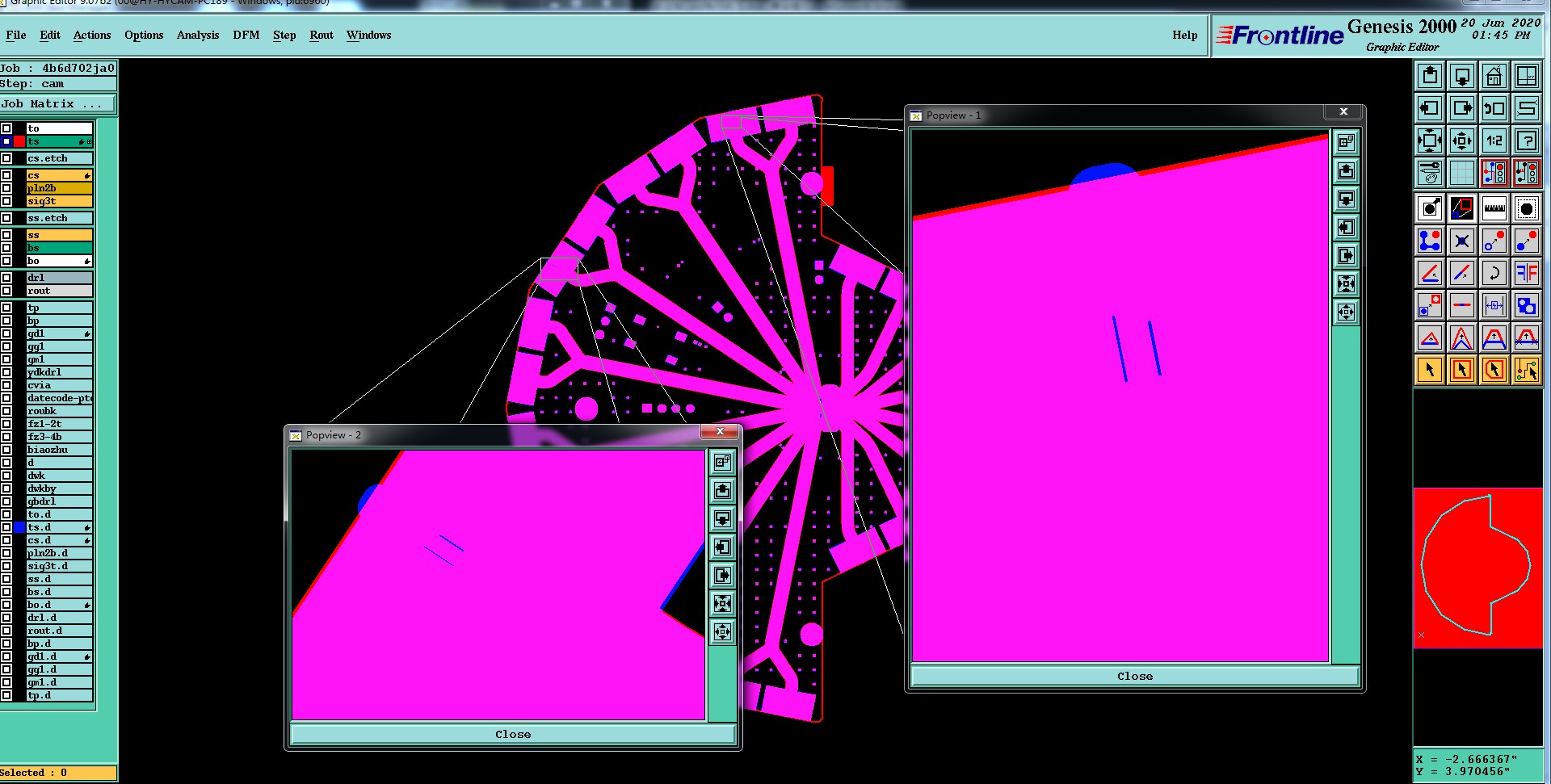Click the zoom area rectangle tool
Viewport: 1551px width, 784px height.
[x=1462, y=208]
